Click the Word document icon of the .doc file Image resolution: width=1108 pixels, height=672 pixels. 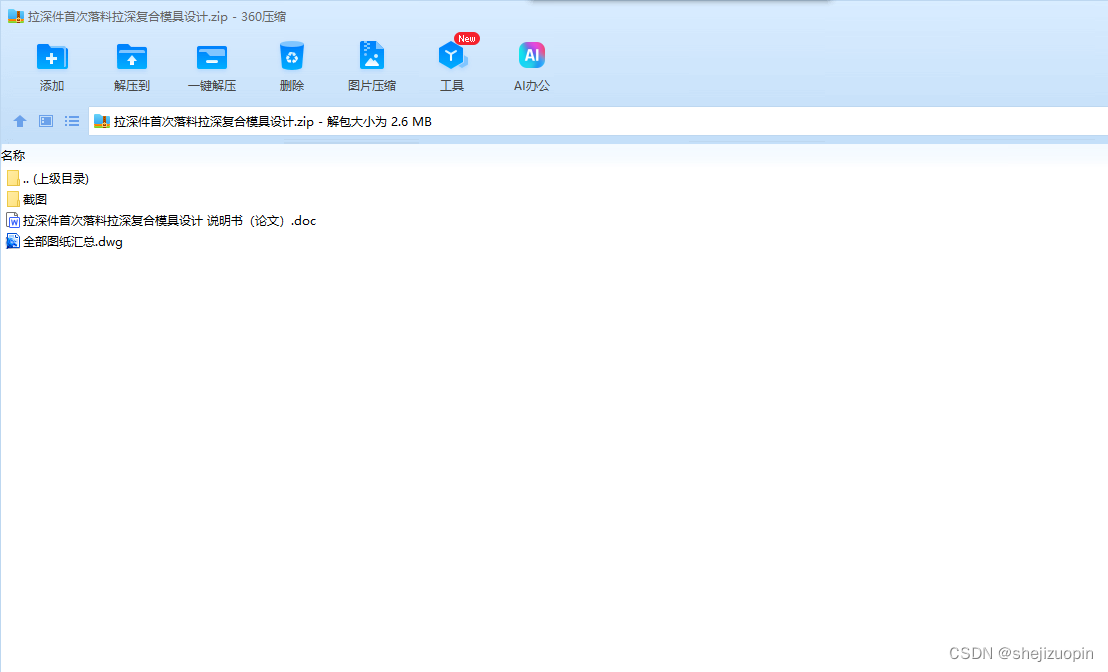click(x=13, y=220)
